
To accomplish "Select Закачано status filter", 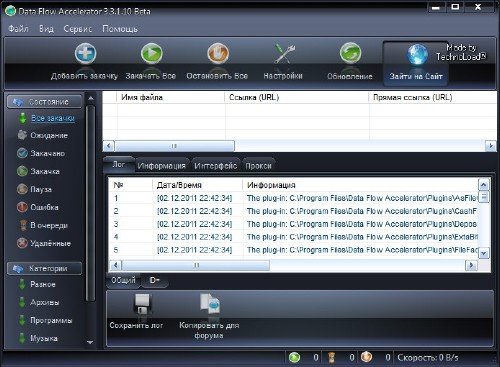I will (x=47, y=153).
